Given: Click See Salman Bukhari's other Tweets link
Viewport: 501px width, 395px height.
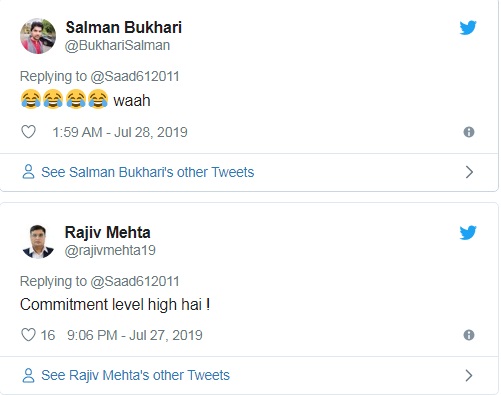Looking at the screenshot, I should (148, 172).
